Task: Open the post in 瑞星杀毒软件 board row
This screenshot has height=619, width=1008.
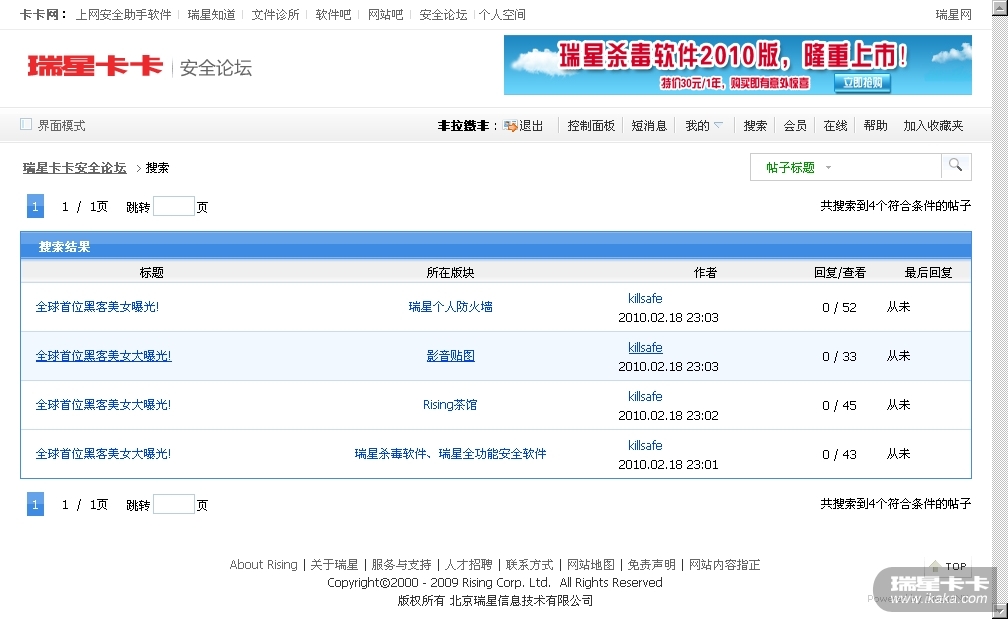Action: pyautogui.click(x=104, y=454)
